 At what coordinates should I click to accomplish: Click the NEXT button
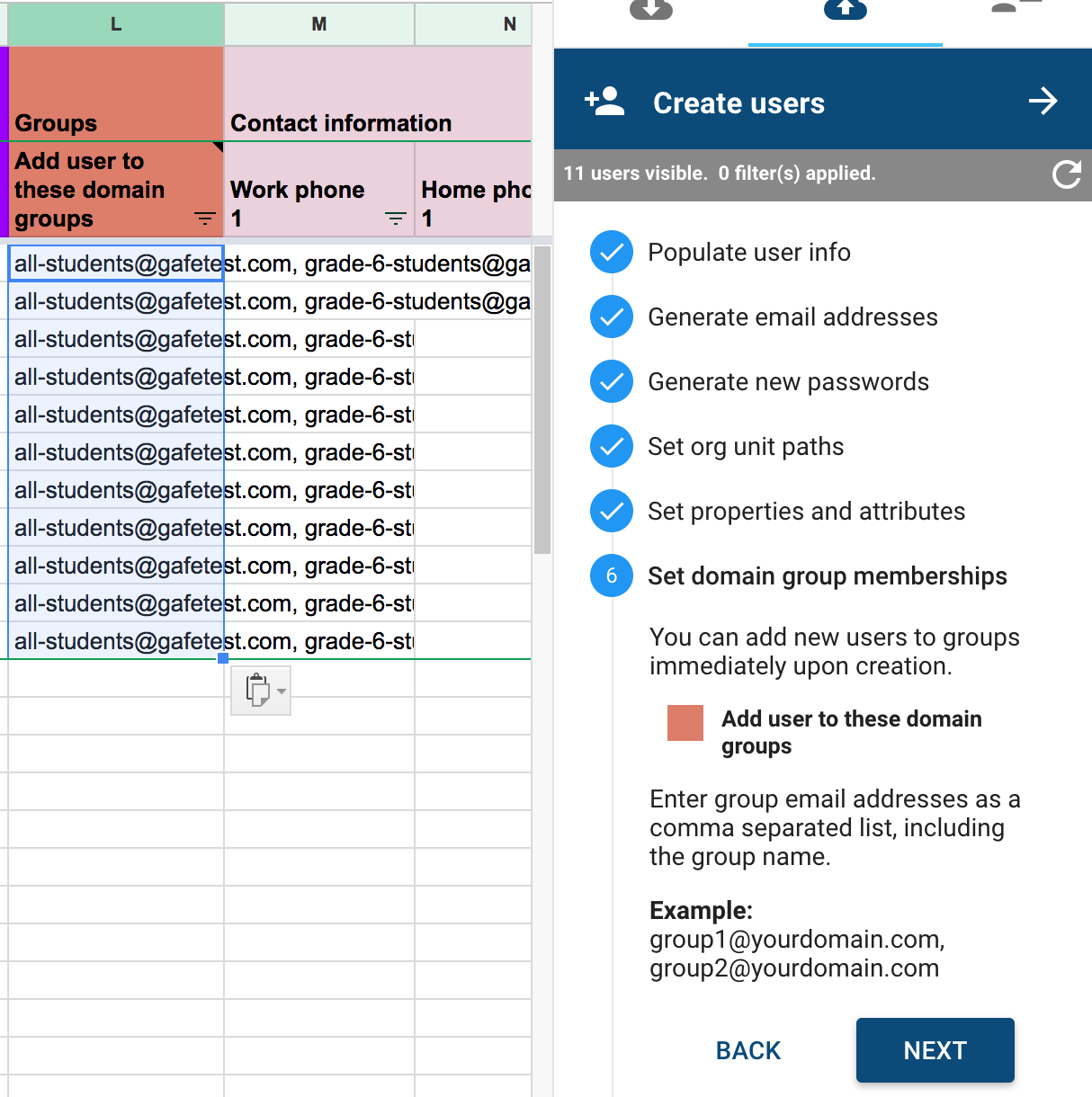pyautogui.click(x=935, y=1050)
